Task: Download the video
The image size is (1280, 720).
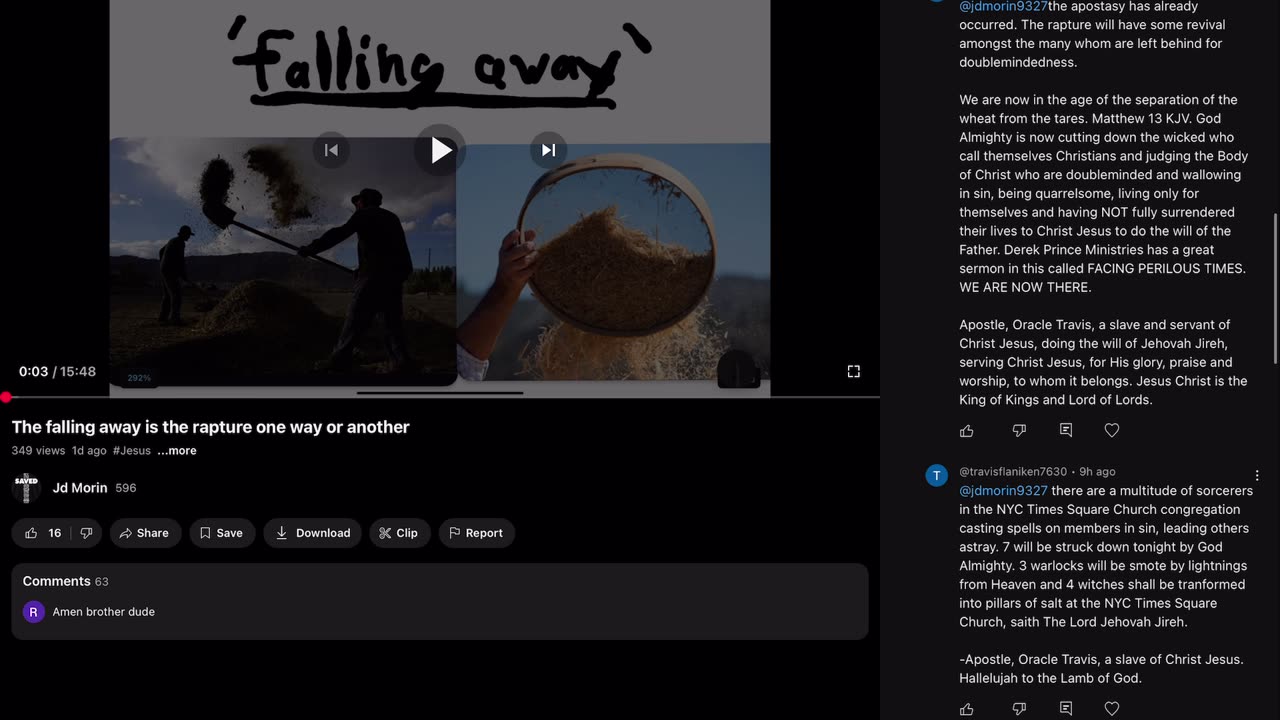Action: pyautogui.click(x=313, y=533)
